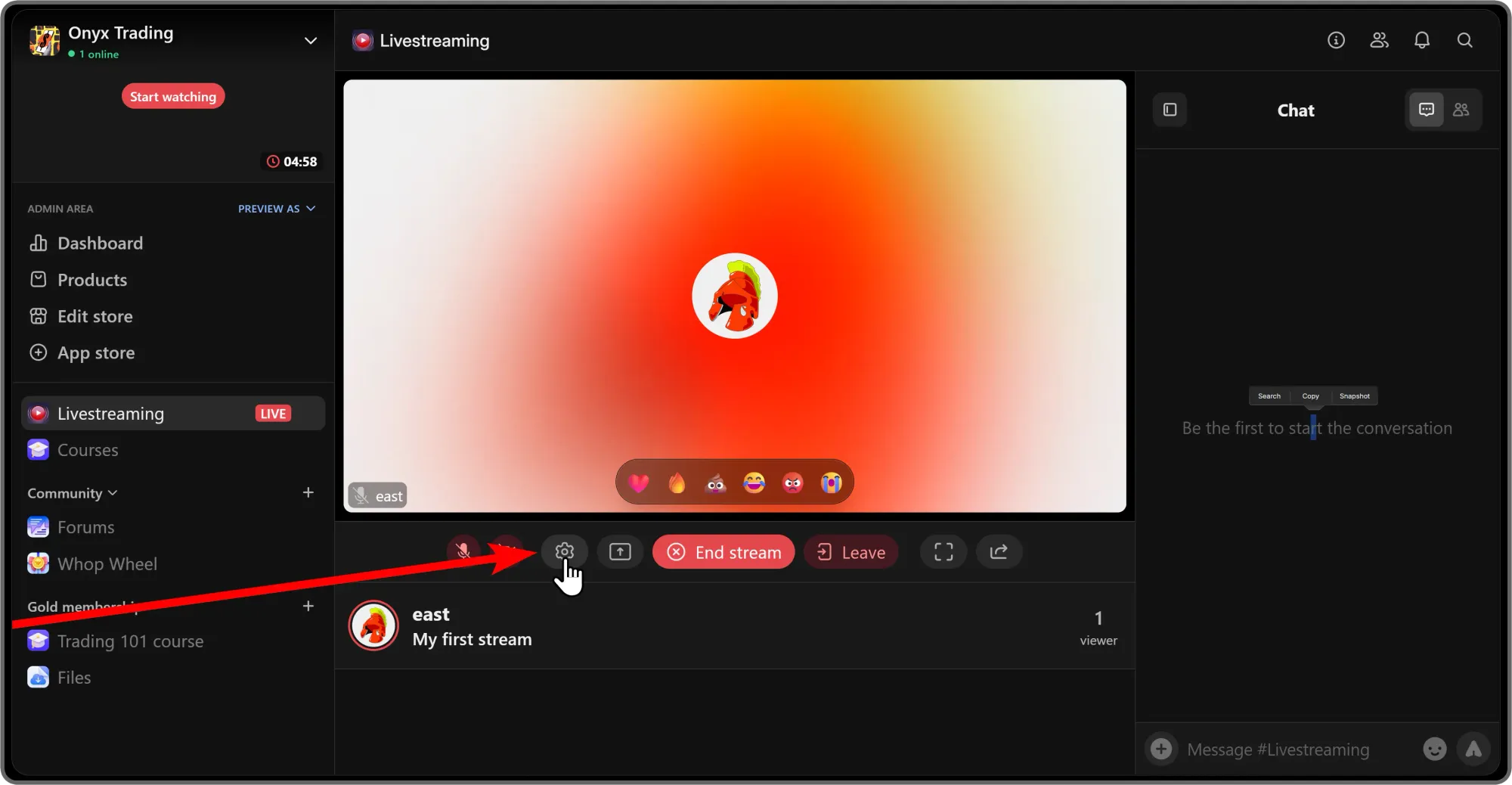Click the share screen icon

point(620,552)
